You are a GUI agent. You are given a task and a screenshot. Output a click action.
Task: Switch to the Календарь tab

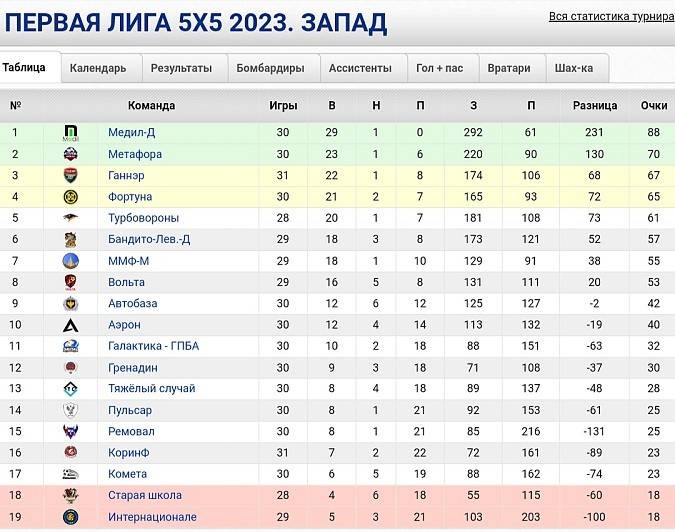tap(98, 68)
